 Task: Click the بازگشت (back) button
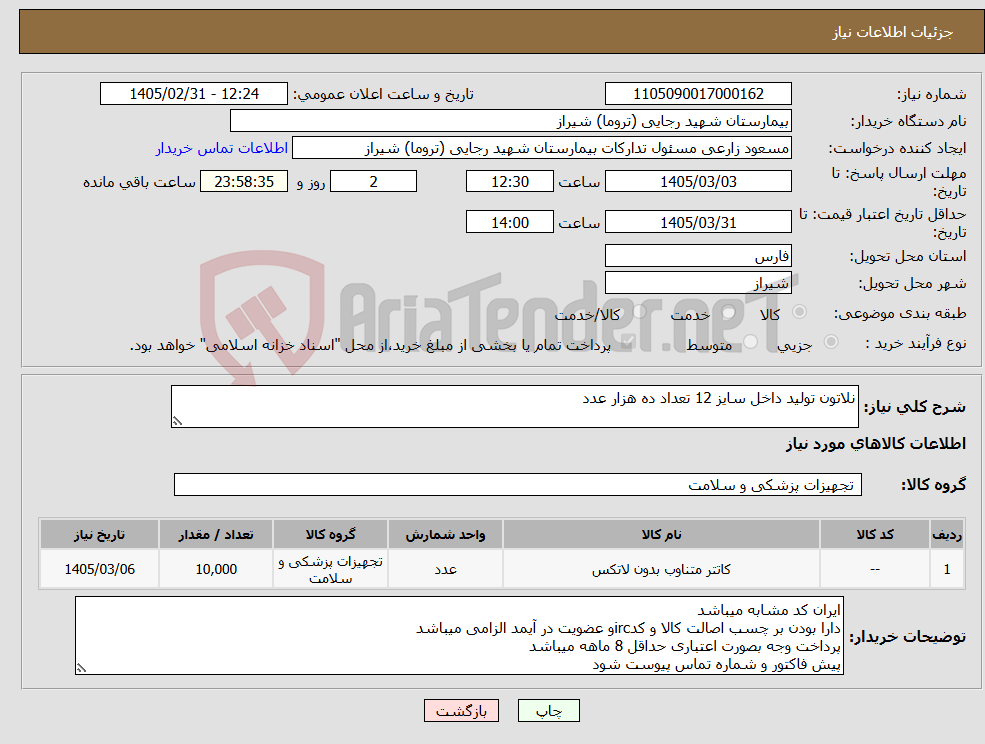point(461,711)
